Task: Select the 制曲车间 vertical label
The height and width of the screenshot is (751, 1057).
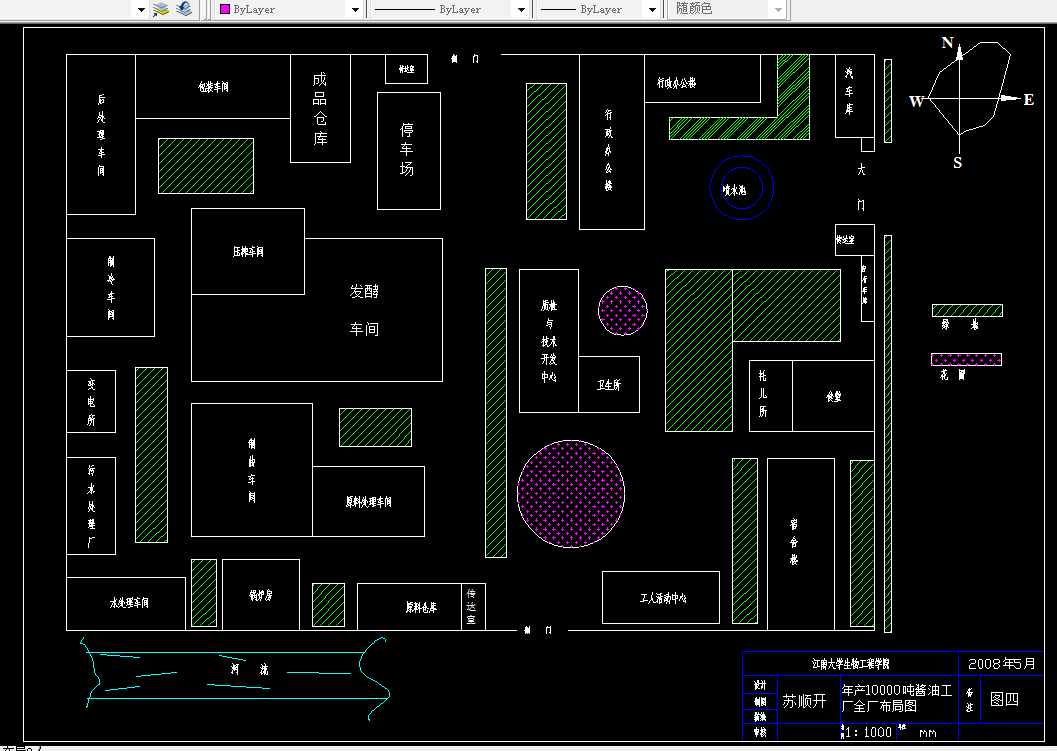Action: click(251, 471)
